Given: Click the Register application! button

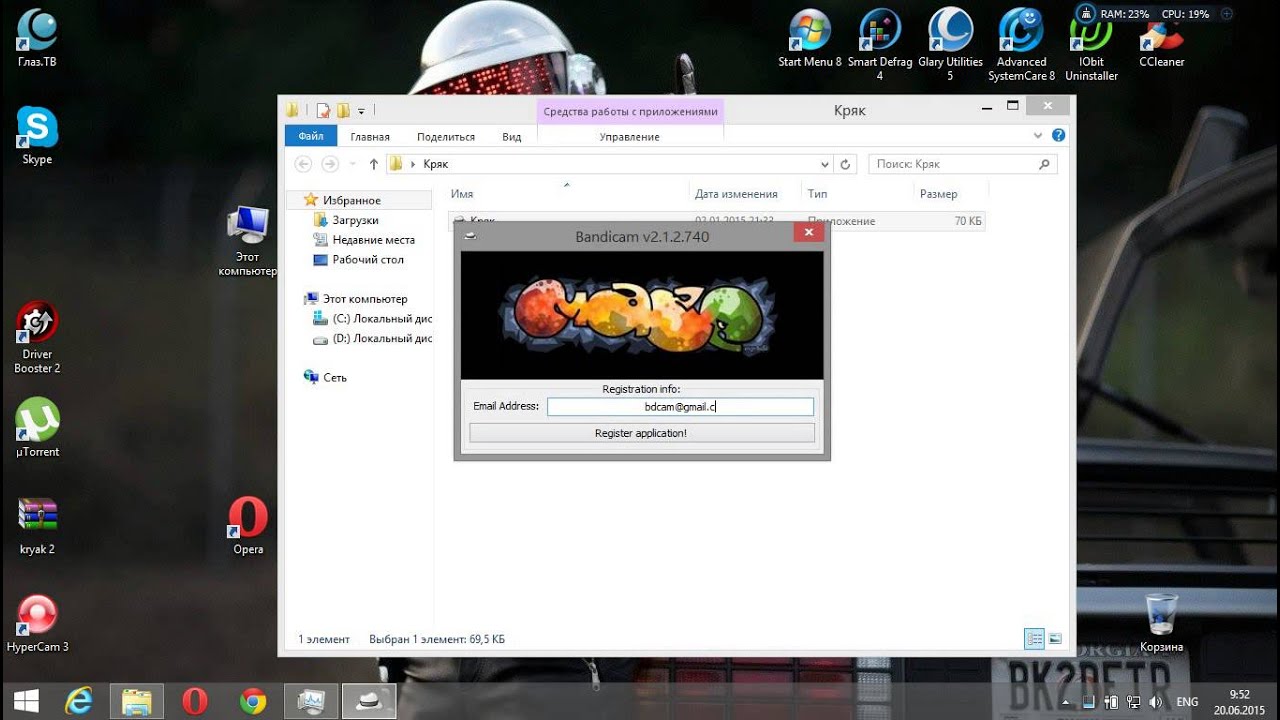Looking at the screenshot, I should [x=642, y=433].
